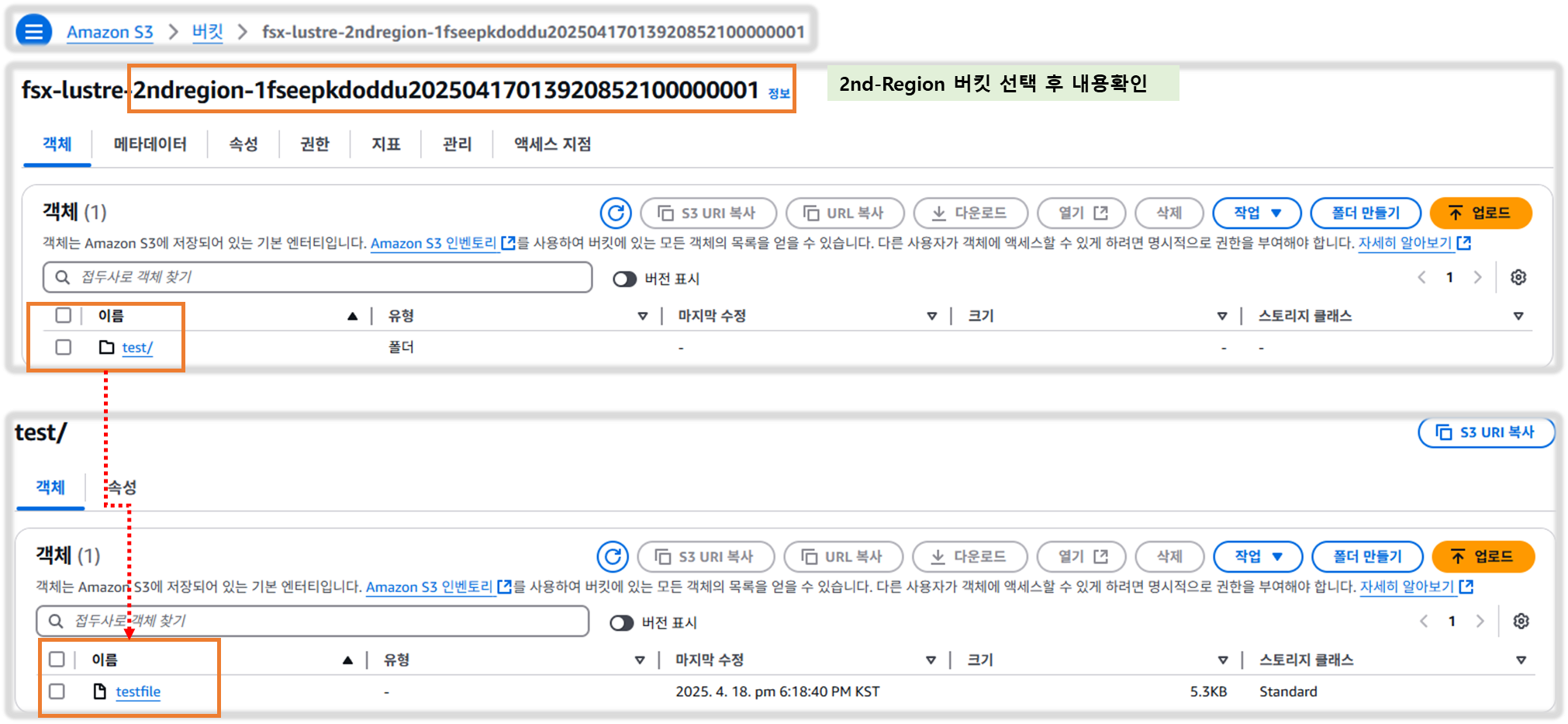The image size is (1568, 724).
Task: Switch to the 권한 tab
Action: (x=314, y=144)
